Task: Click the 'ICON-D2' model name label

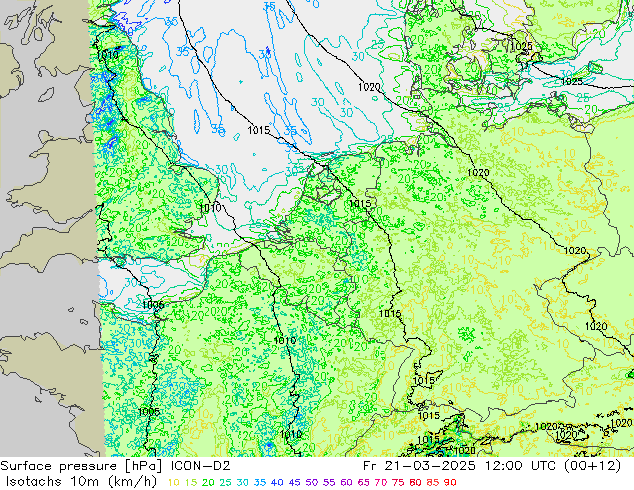Action: (x=201, y=466)
